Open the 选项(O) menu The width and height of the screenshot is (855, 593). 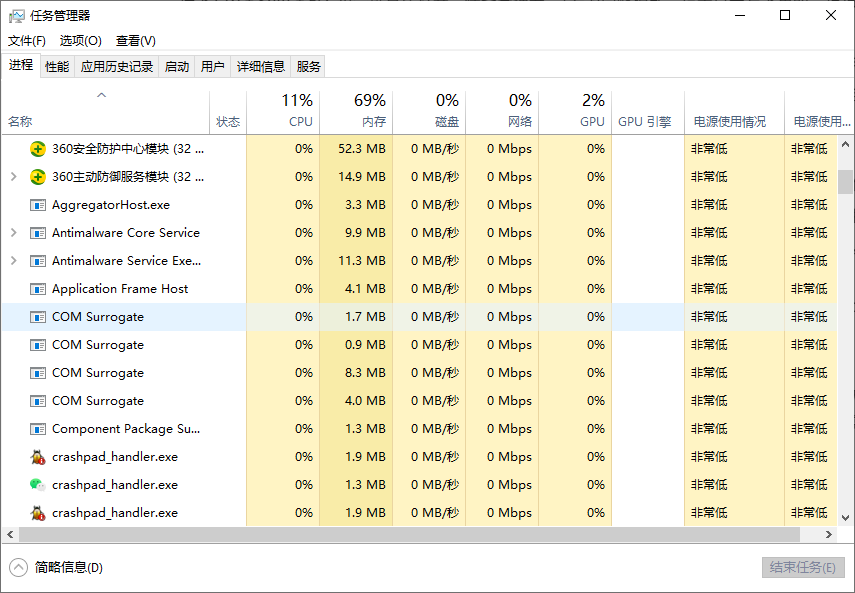(x=81, y=41)
